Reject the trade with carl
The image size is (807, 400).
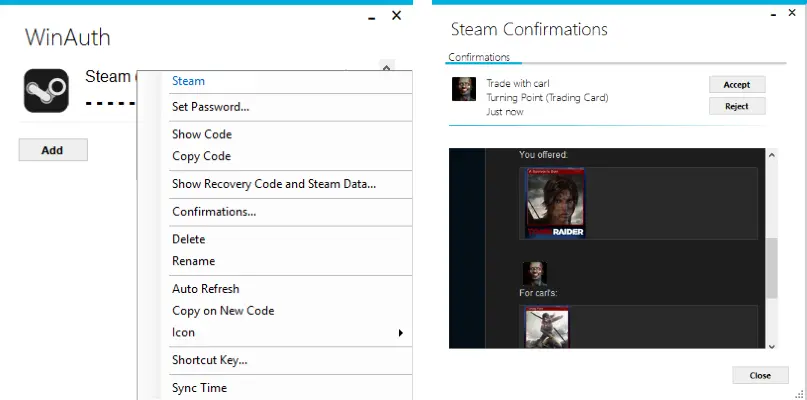click(737, 106)
